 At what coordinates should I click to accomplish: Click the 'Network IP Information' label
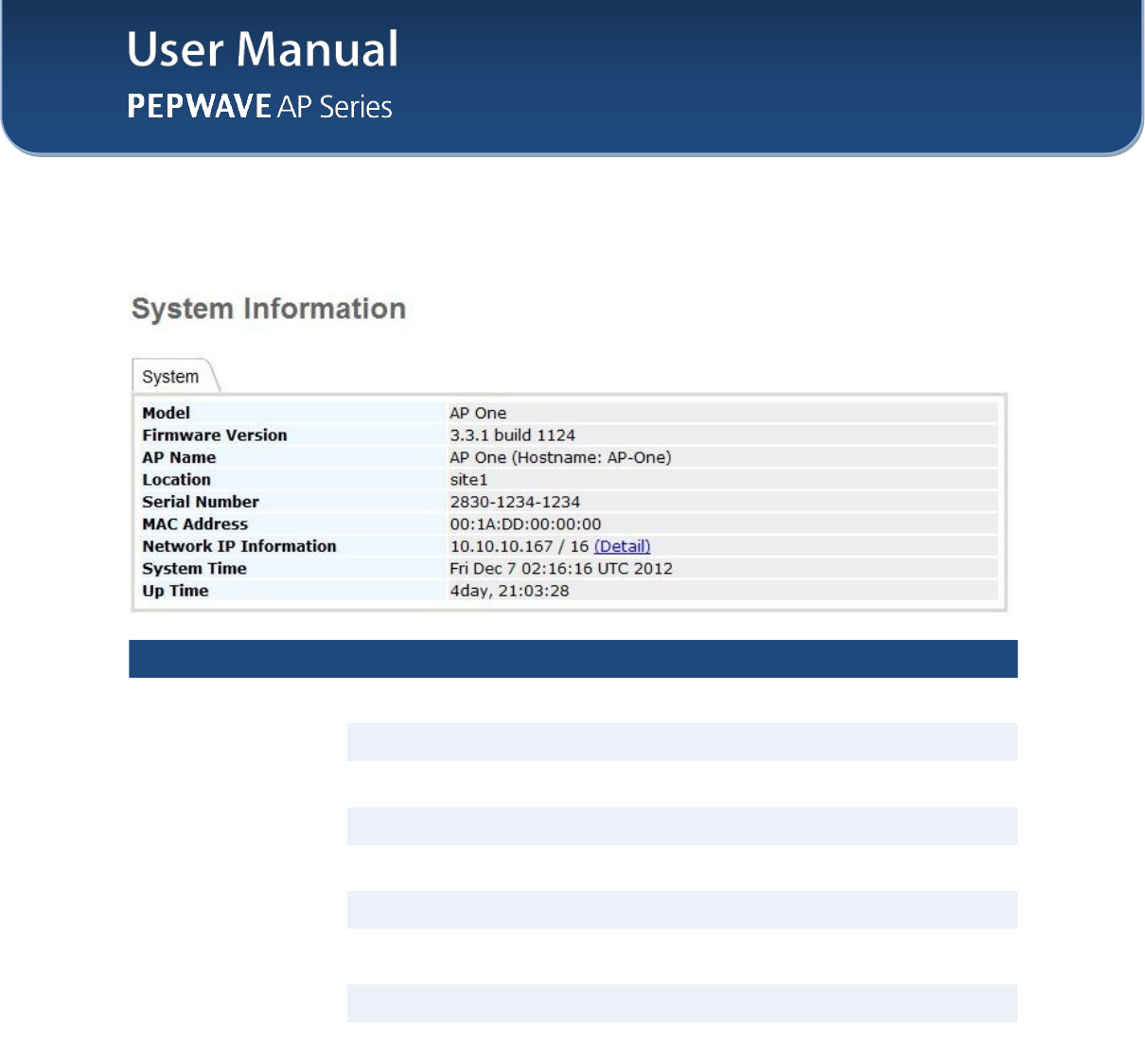(x=239, y=546)
